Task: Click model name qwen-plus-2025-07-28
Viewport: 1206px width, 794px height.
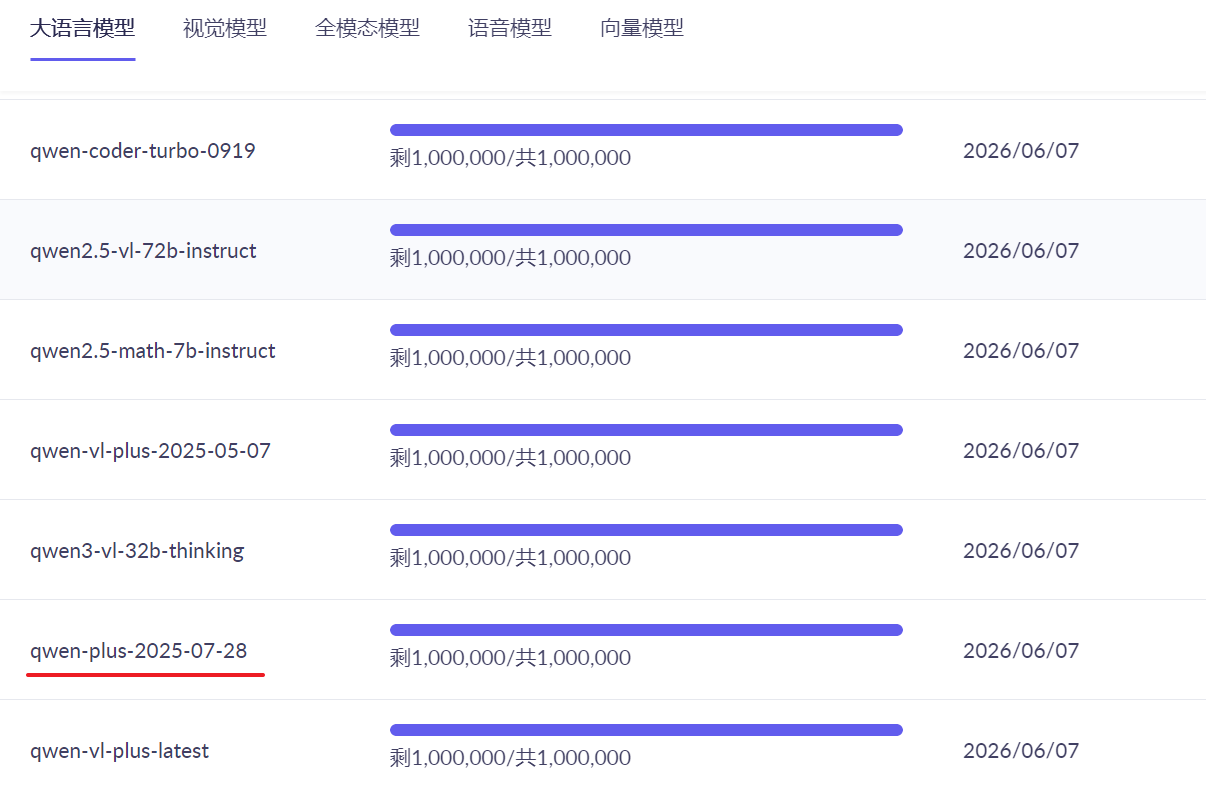Action: 139,651
